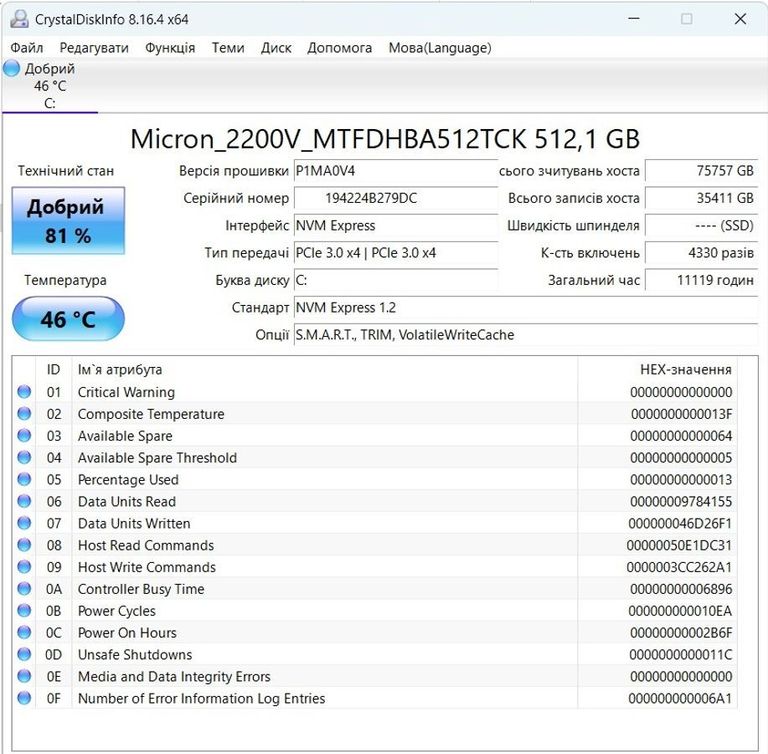Open the Мова(Language) menu
Image resolution: width=768 pixels, height=754 pixels.
coord(439,47)
